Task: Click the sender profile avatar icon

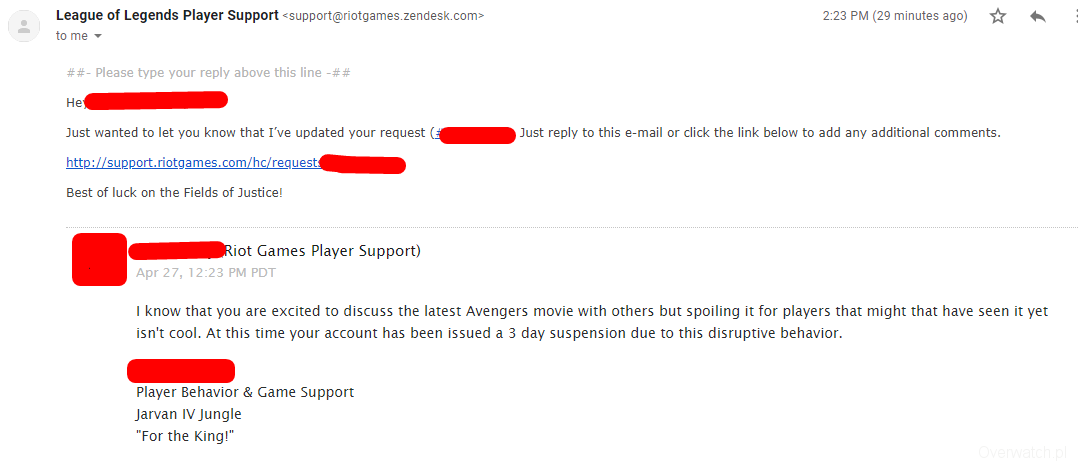Action: click(24, 25)
